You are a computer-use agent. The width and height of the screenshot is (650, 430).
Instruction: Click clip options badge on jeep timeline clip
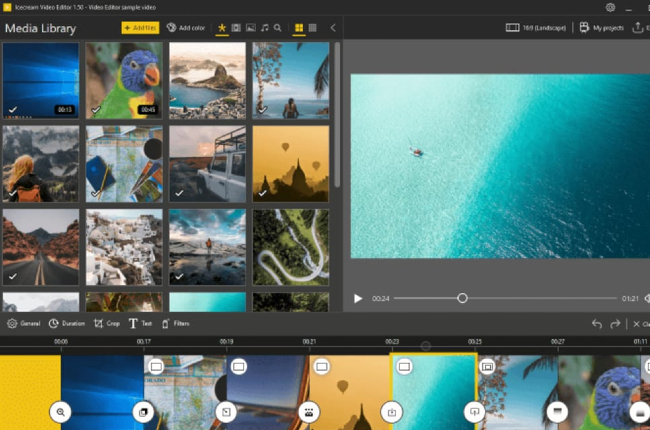tap(239, 367)
